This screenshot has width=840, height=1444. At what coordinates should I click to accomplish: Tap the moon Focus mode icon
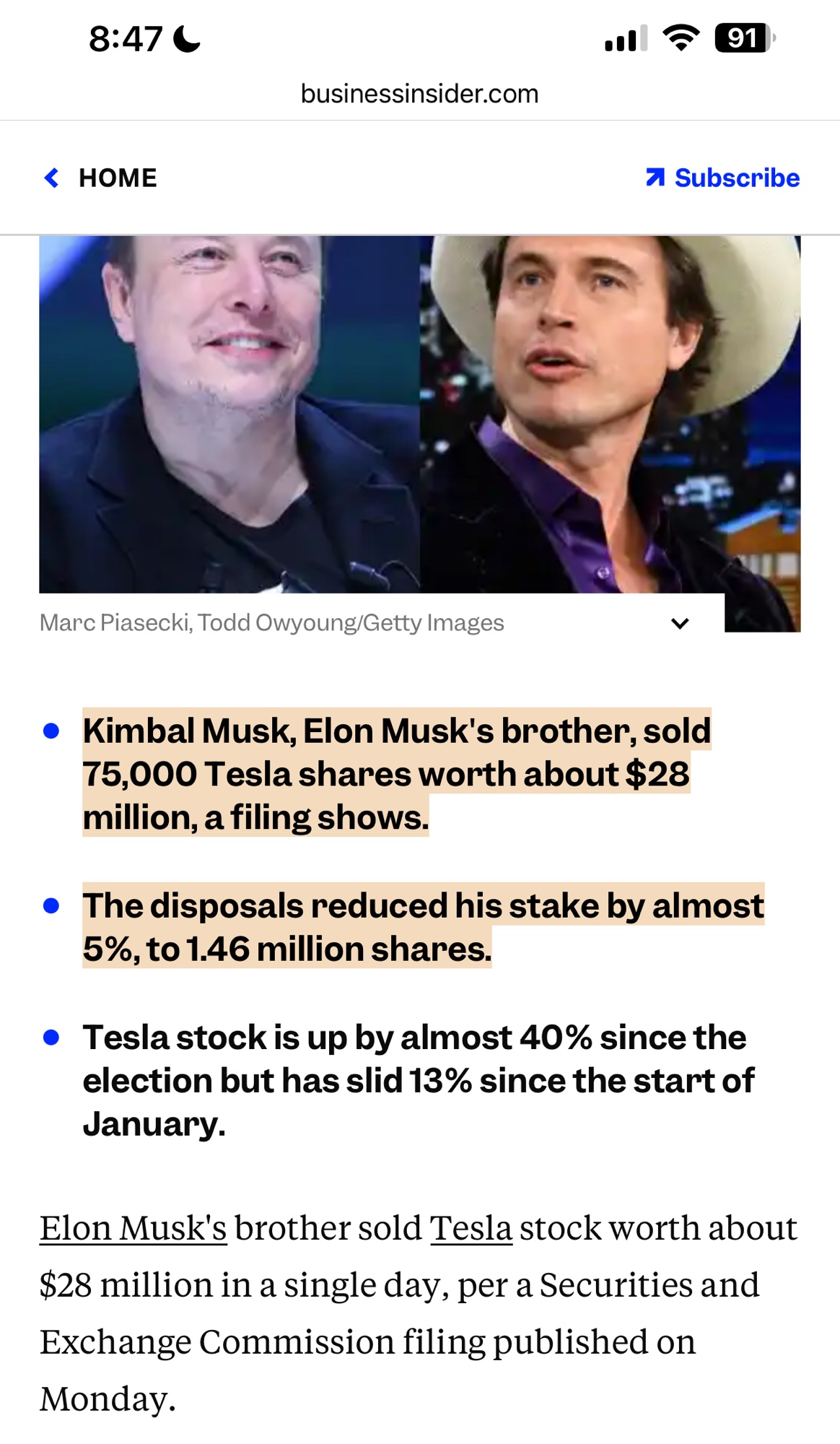[x=187, y=39]
